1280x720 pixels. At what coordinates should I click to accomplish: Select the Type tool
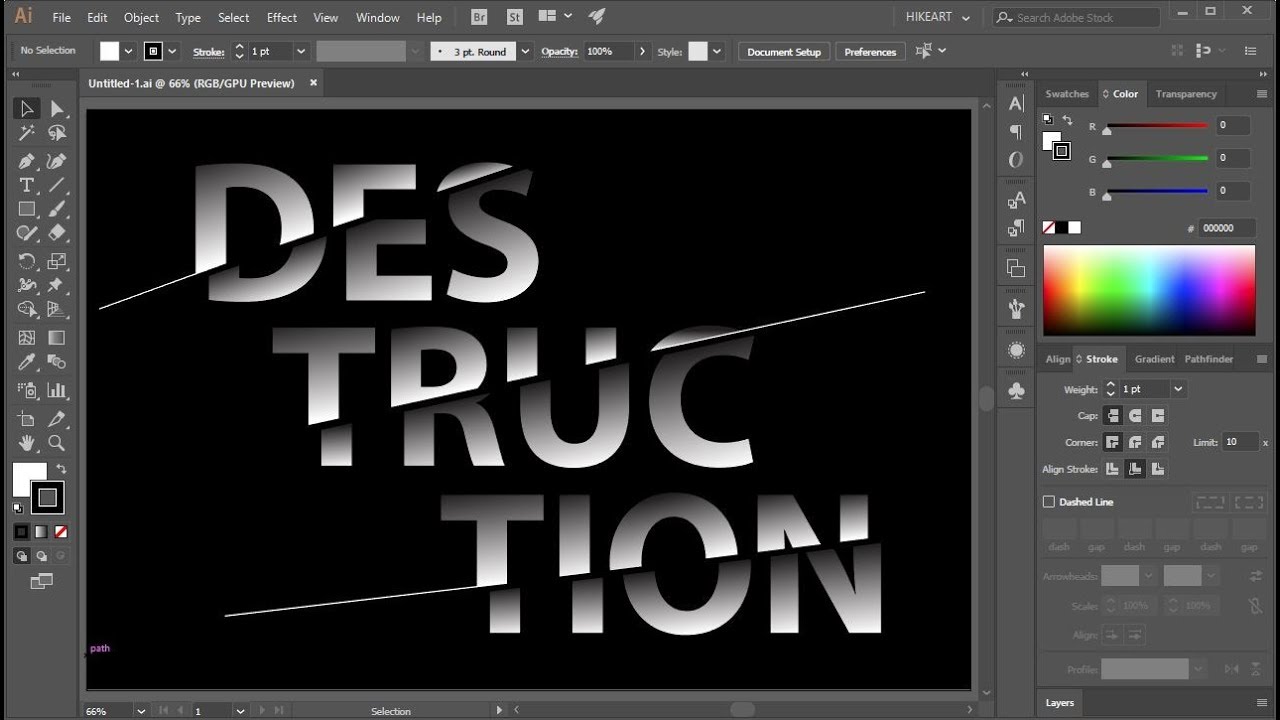[x=27, y=185]
